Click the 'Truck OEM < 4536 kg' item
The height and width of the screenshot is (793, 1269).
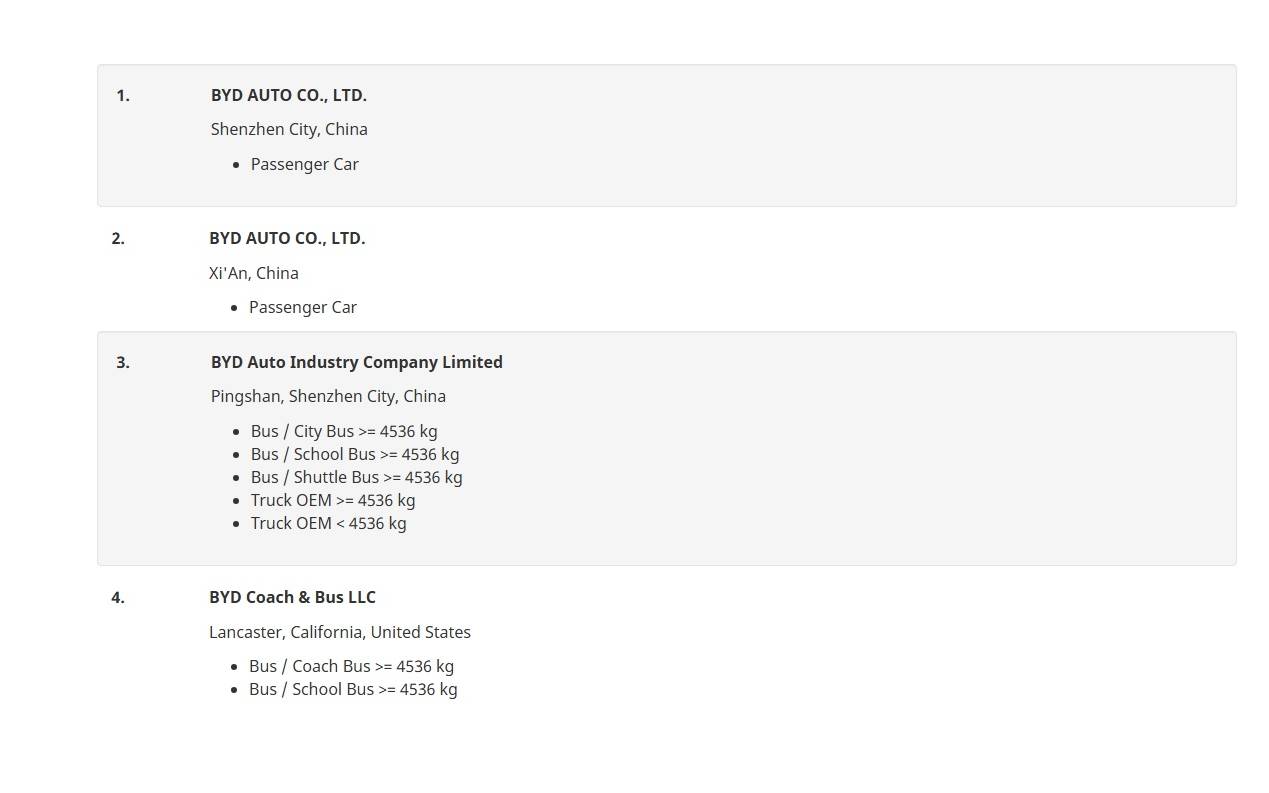tap(328, 523)
